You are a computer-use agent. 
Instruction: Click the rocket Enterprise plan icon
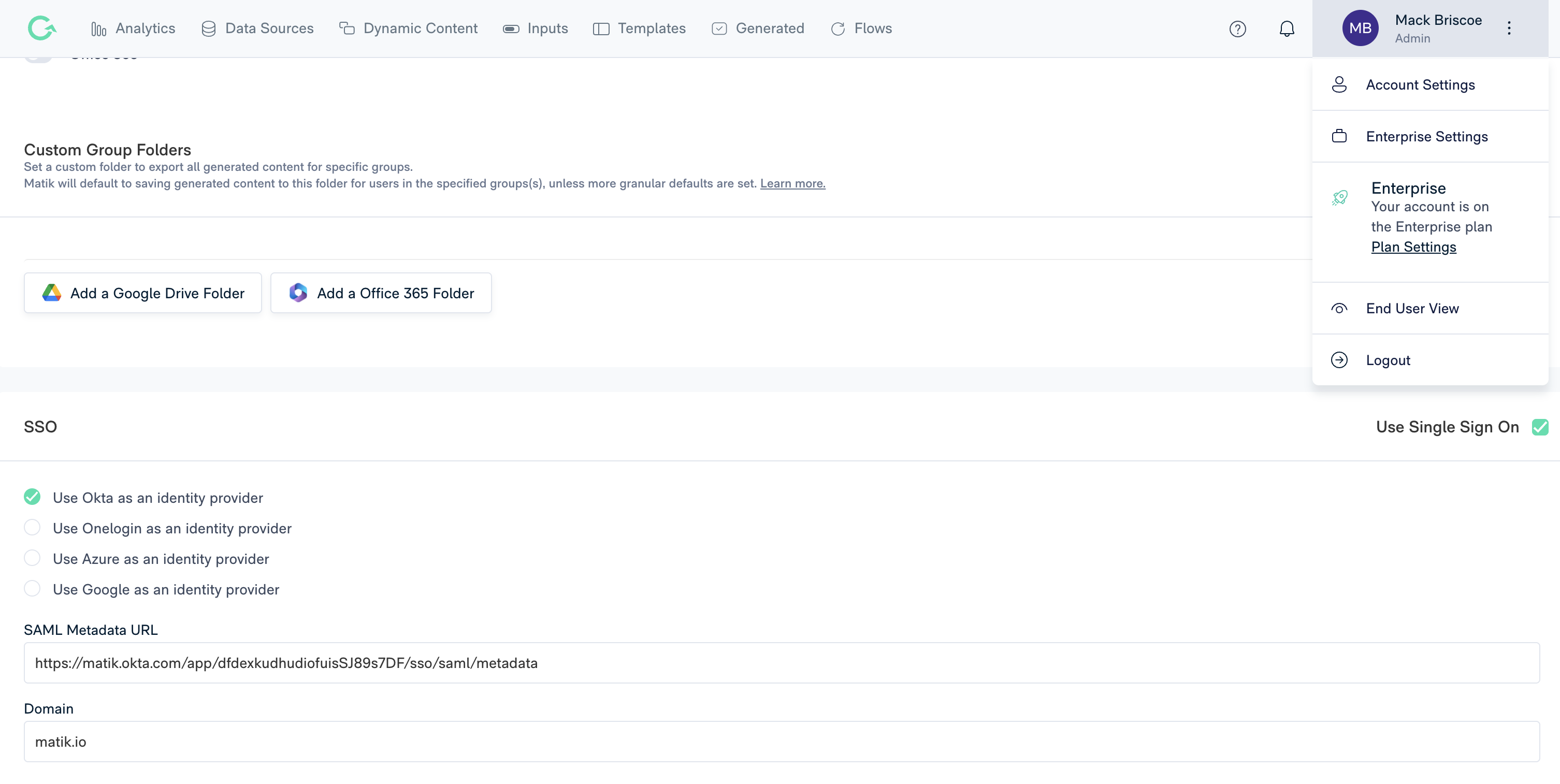pyautogui.click(x=1339, y=197)
